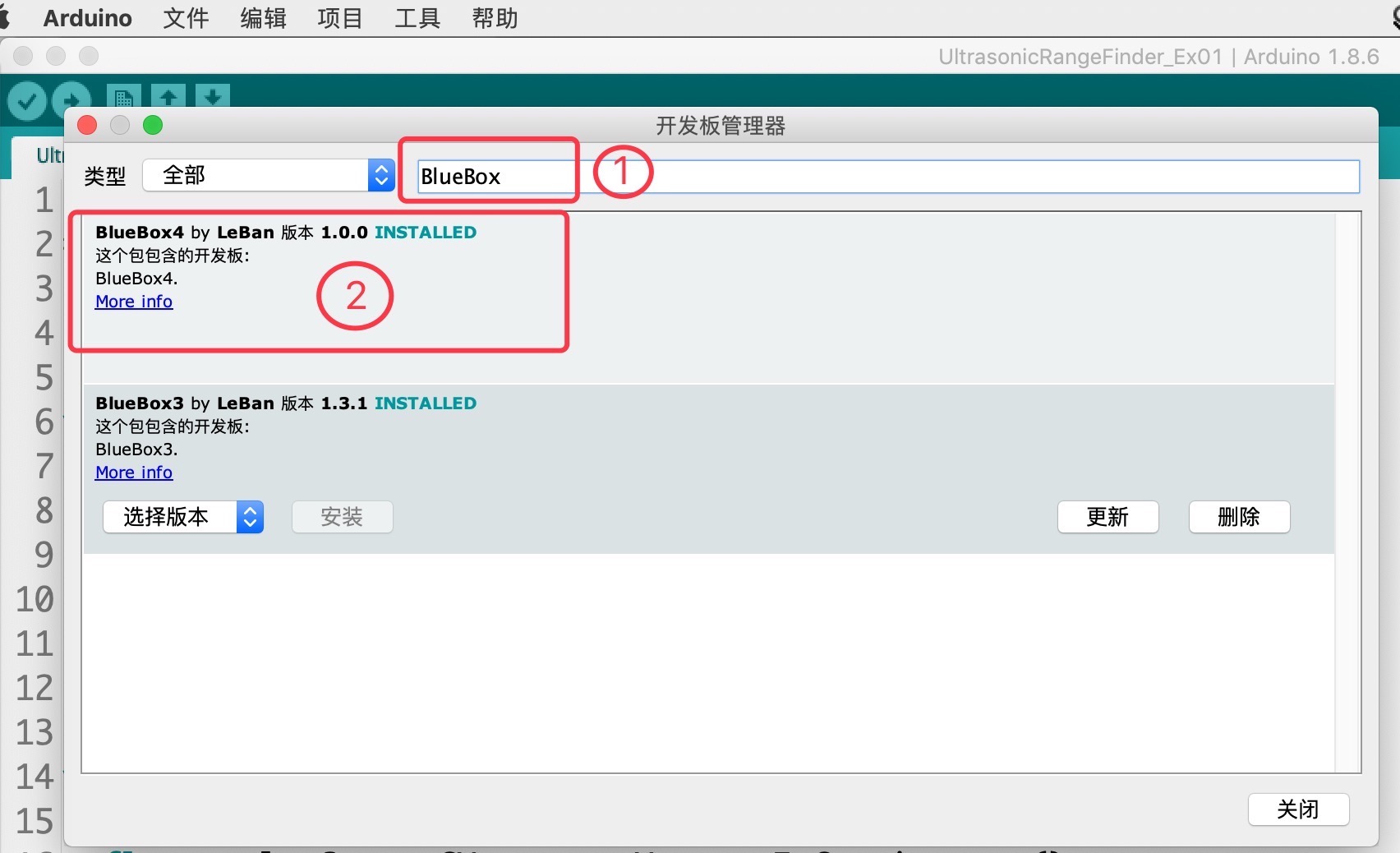1400x853 pixels.
Task: Click the Verify checkmark toolbar icon
Action: coord(27,101)
